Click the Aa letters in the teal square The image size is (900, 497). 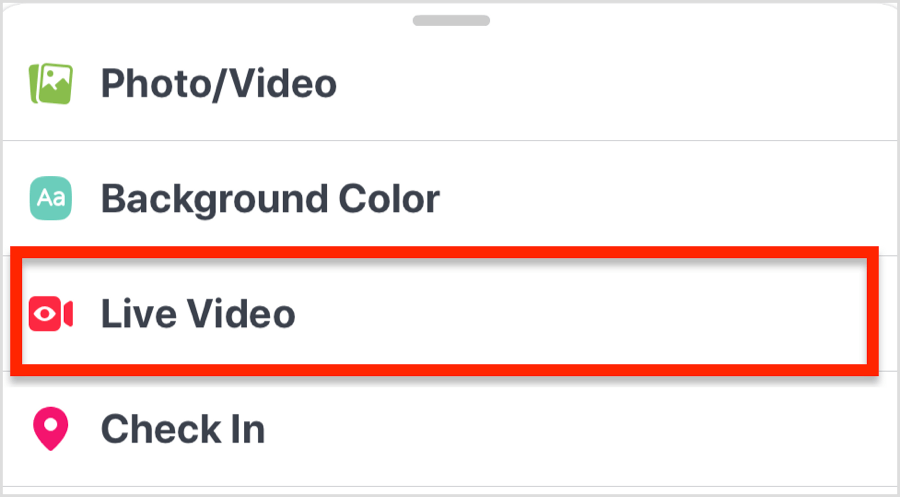(x=51, y=199)
